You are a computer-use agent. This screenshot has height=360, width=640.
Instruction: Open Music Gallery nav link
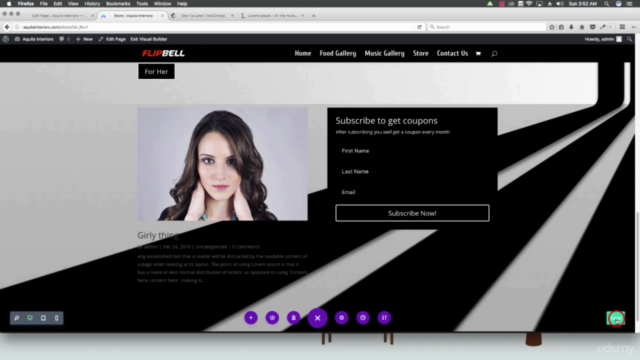pyautogui.click(x=384, y=53)
